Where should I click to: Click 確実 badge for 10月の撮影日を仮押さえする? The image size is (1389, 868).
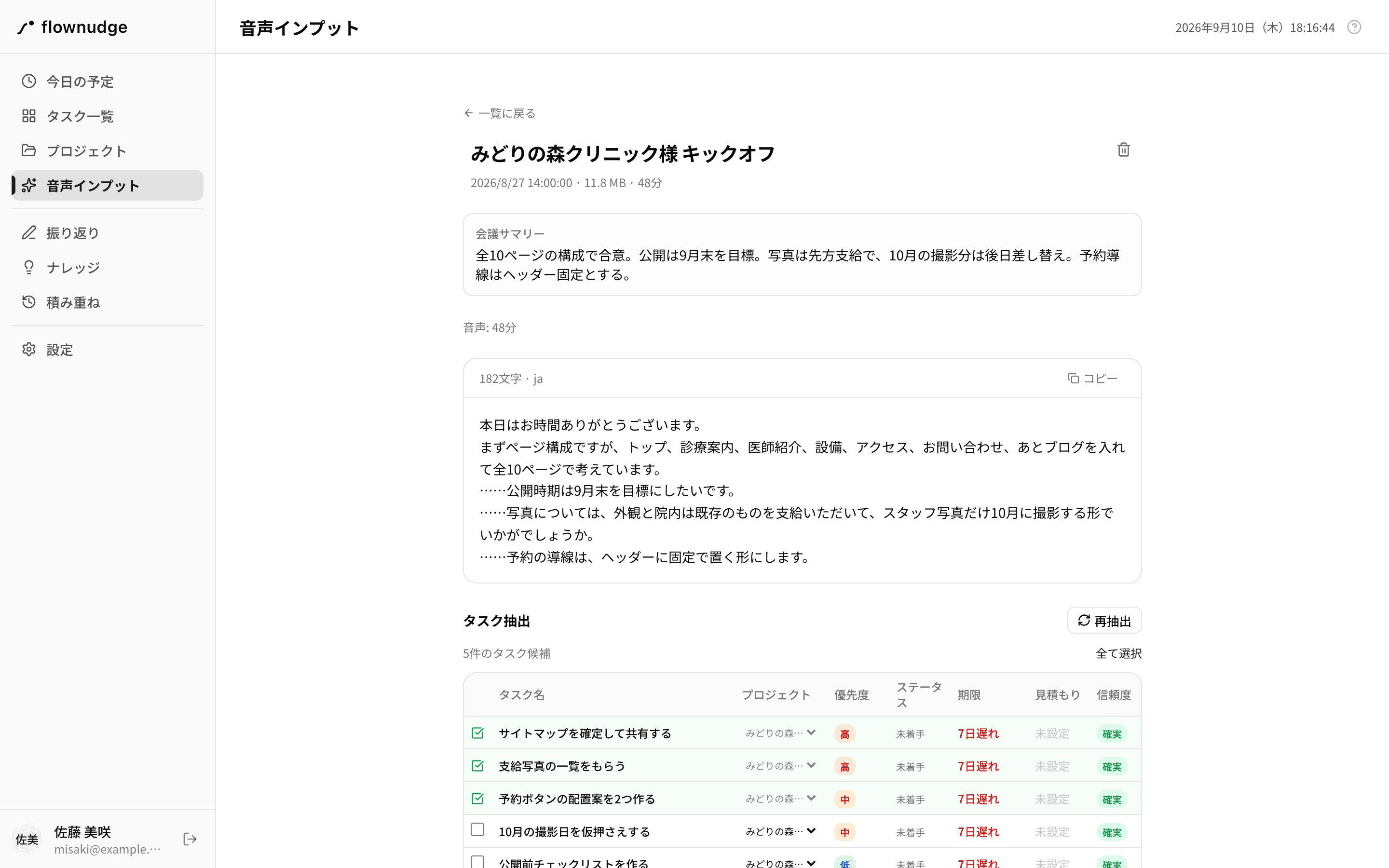pos(1112,832)
